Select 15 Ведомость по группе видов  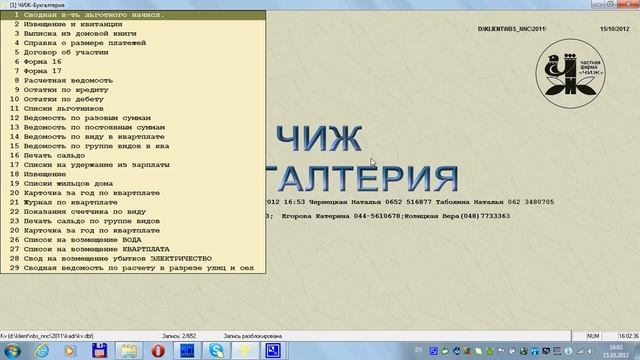coord(133,146)
